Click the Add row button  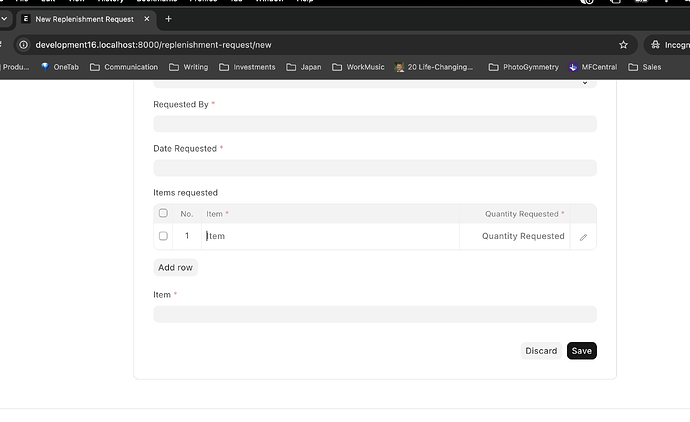coord(176,268)
